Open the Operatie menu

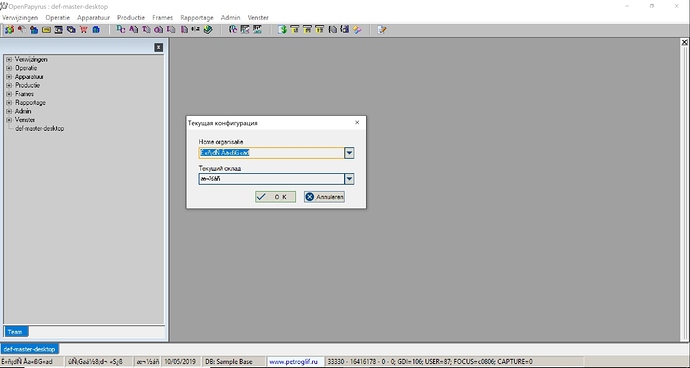click(58, 18)
